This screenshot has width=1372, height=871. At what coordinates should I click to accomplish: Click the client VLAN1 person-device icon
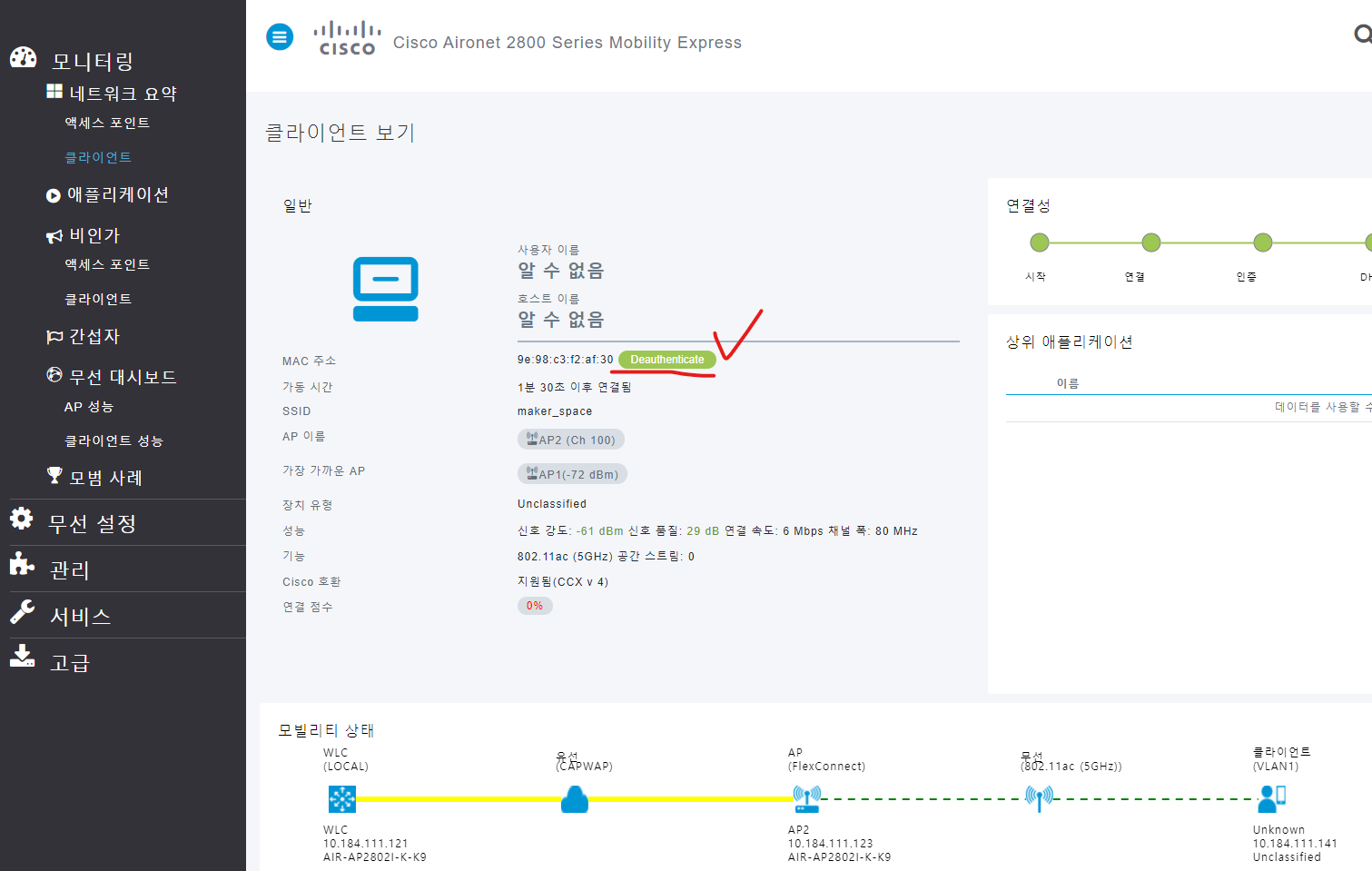pyautogui.click(x=1272, y=798)
